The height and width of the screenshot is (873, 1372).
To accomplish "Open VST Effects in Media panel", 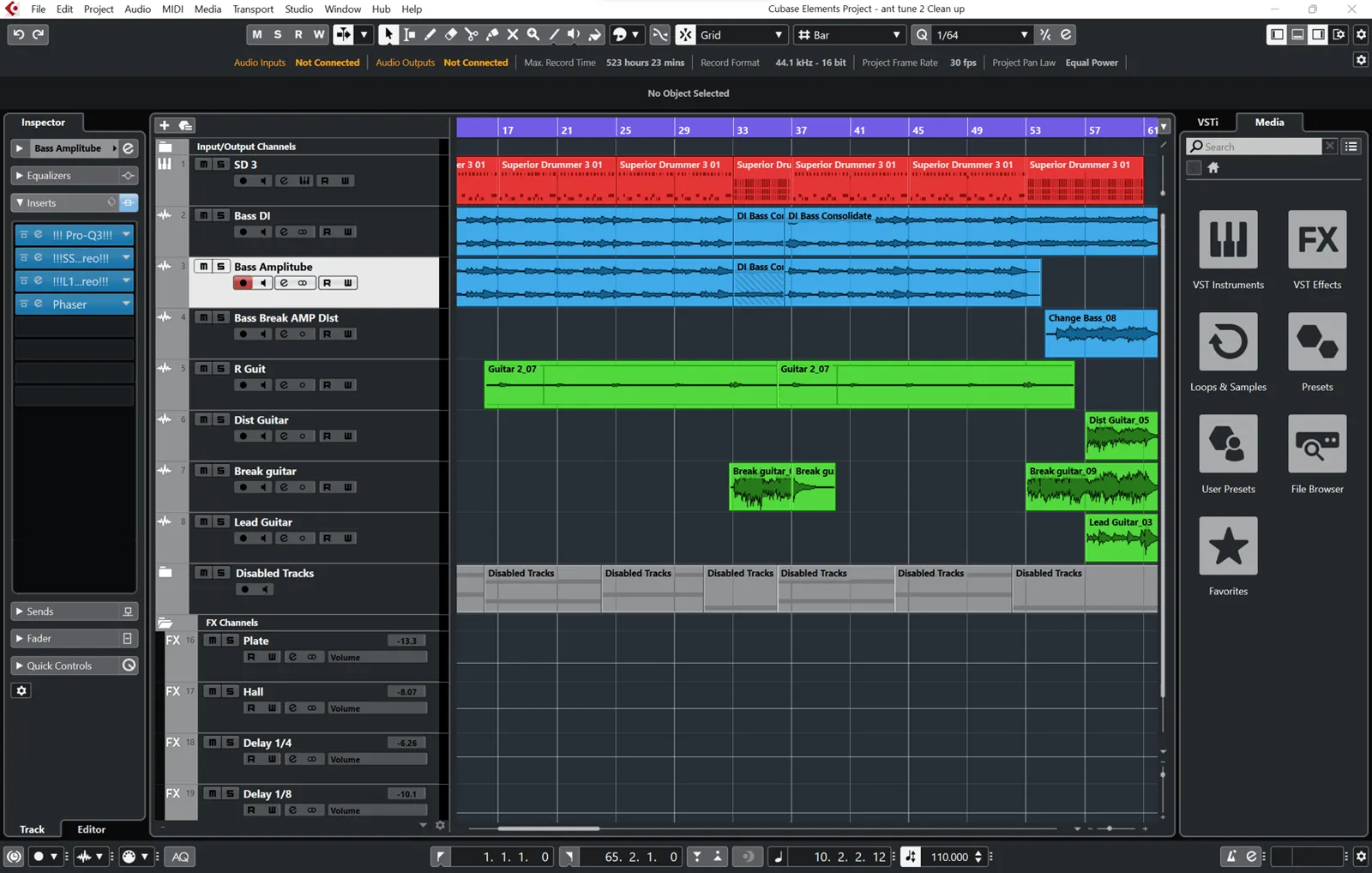I will pyautogui.click(x=1317, y=240).
